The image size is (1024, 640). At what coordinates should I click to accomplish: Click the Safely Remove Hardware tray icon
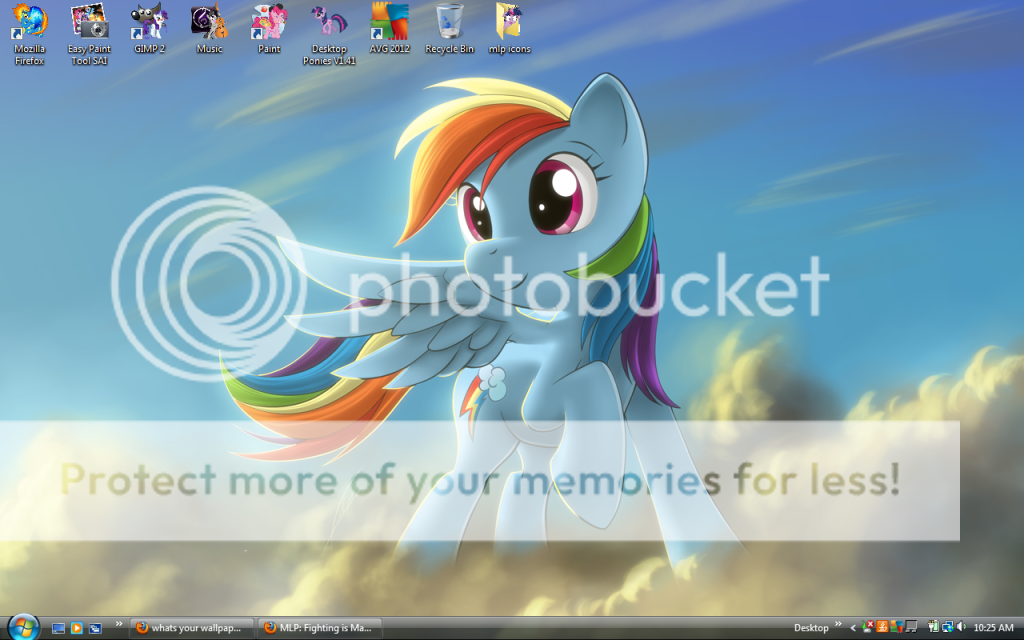(868, 628)
